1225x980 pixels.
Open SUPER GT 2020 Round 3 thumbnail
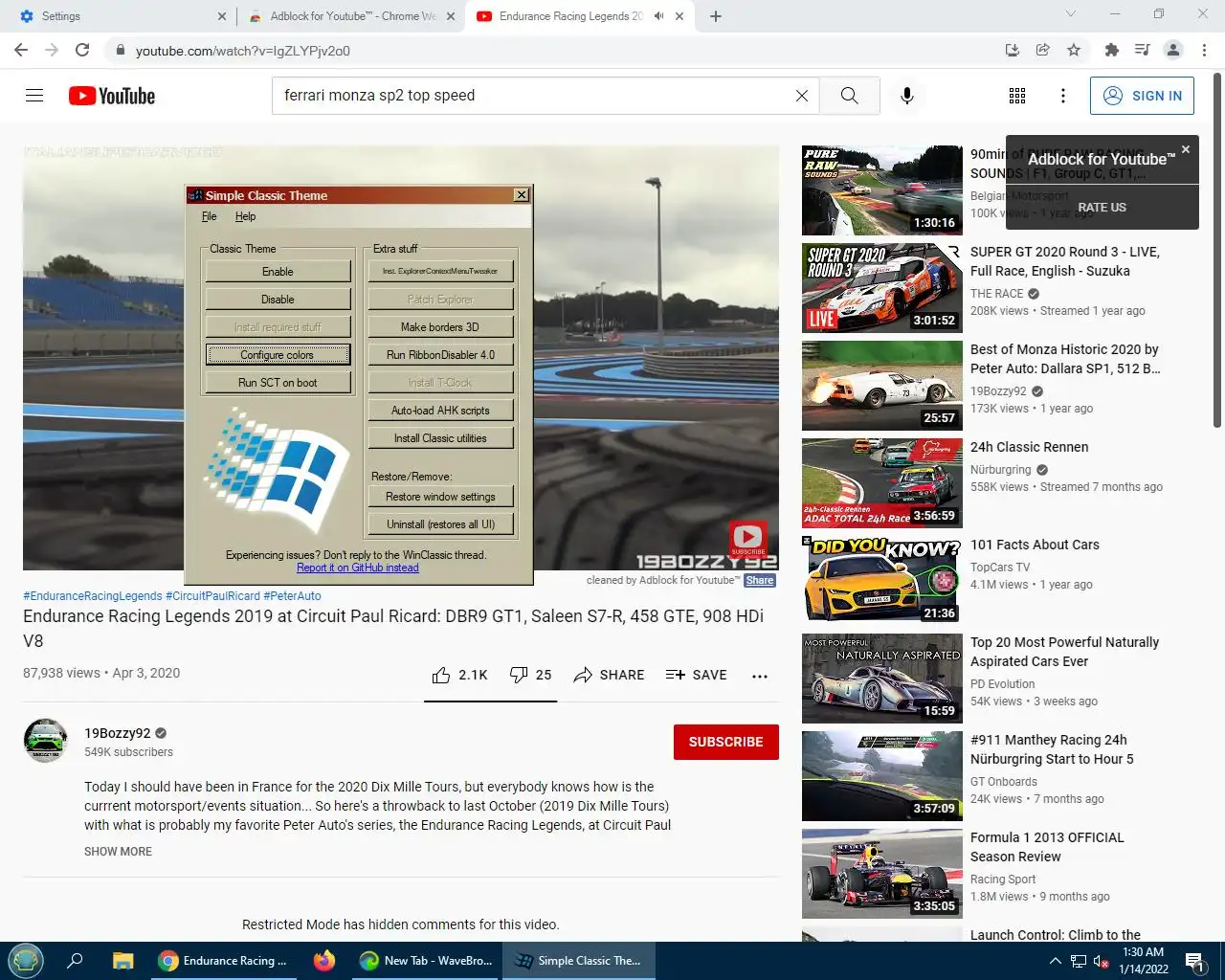point(882,288)
